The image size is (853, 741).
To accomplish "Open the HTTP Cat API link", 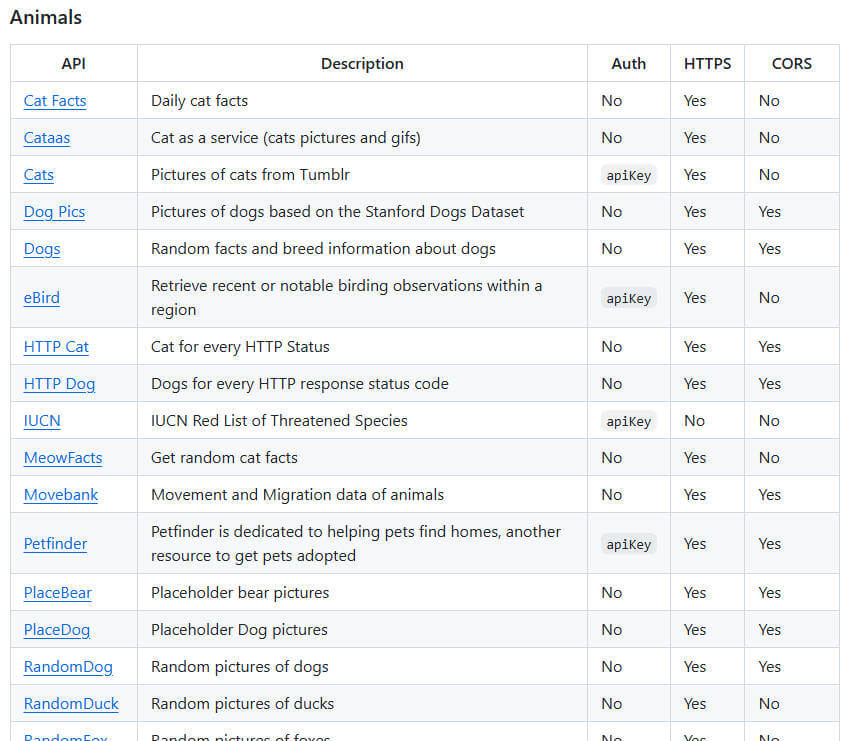I will point(56,347).
